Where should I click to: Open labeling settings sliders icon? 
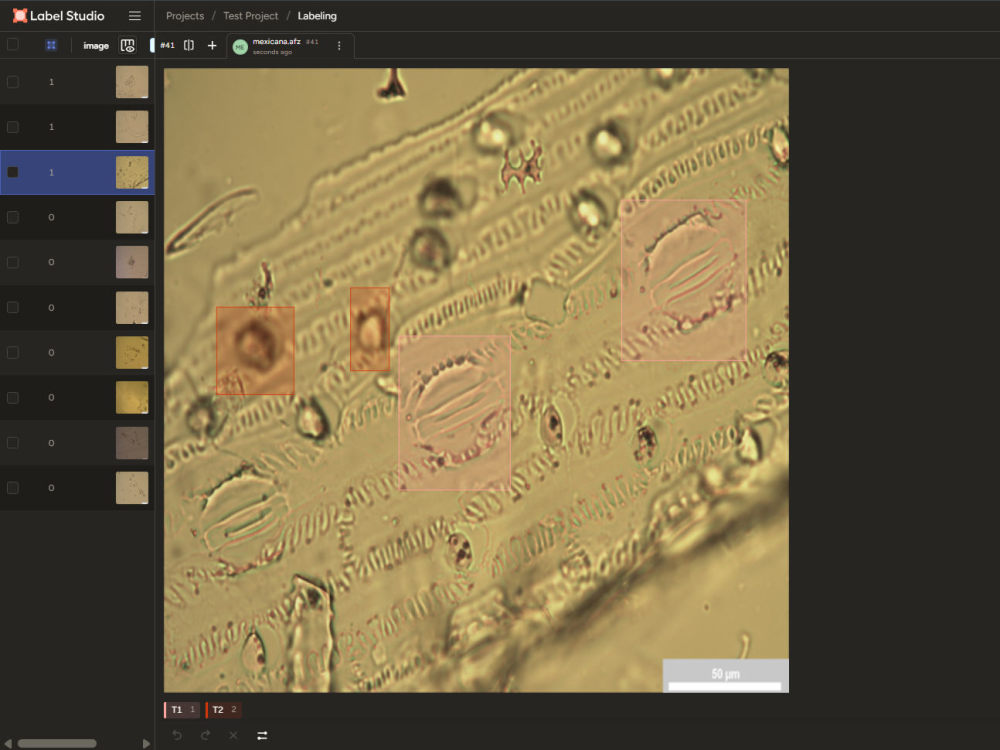[x=261, y=735]
